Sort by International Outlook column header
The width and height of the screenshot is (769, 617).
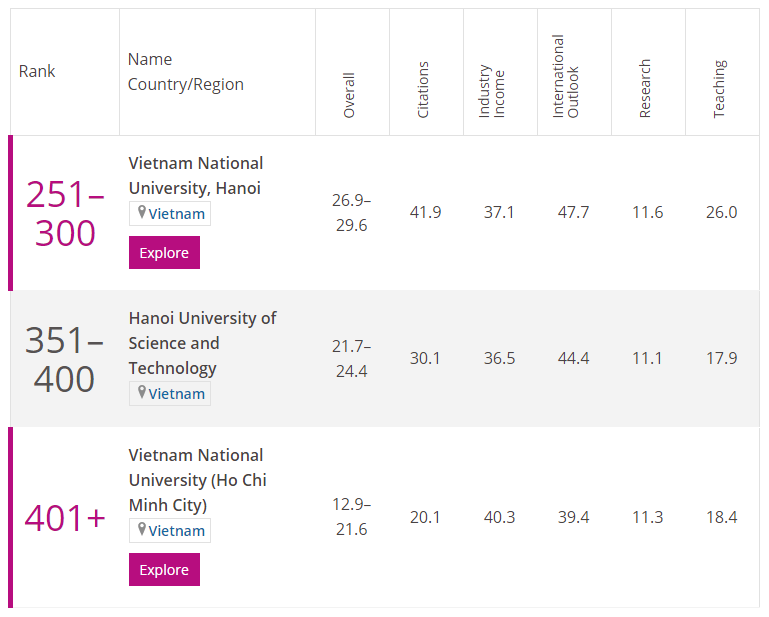(565, 77)
